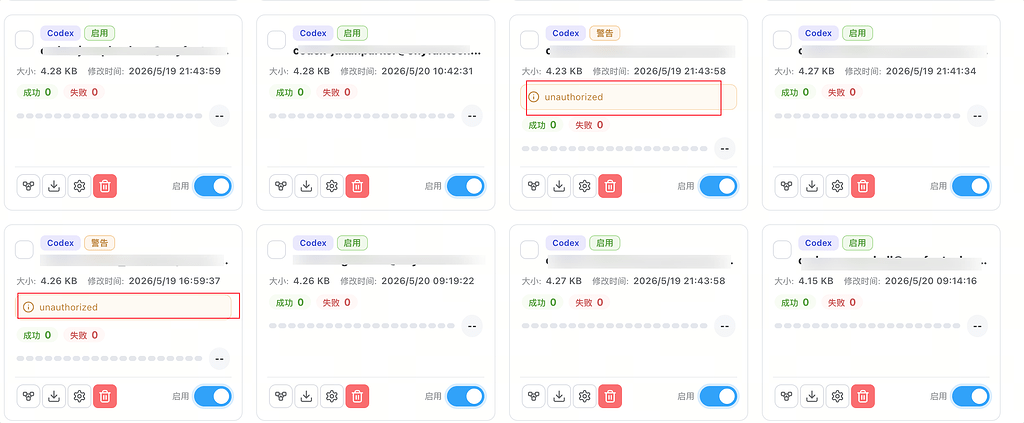Viewport: 1024px width, 423px height.
Task: Click unauthorized message on 4.23 KB card
Action: click(629, 97)
